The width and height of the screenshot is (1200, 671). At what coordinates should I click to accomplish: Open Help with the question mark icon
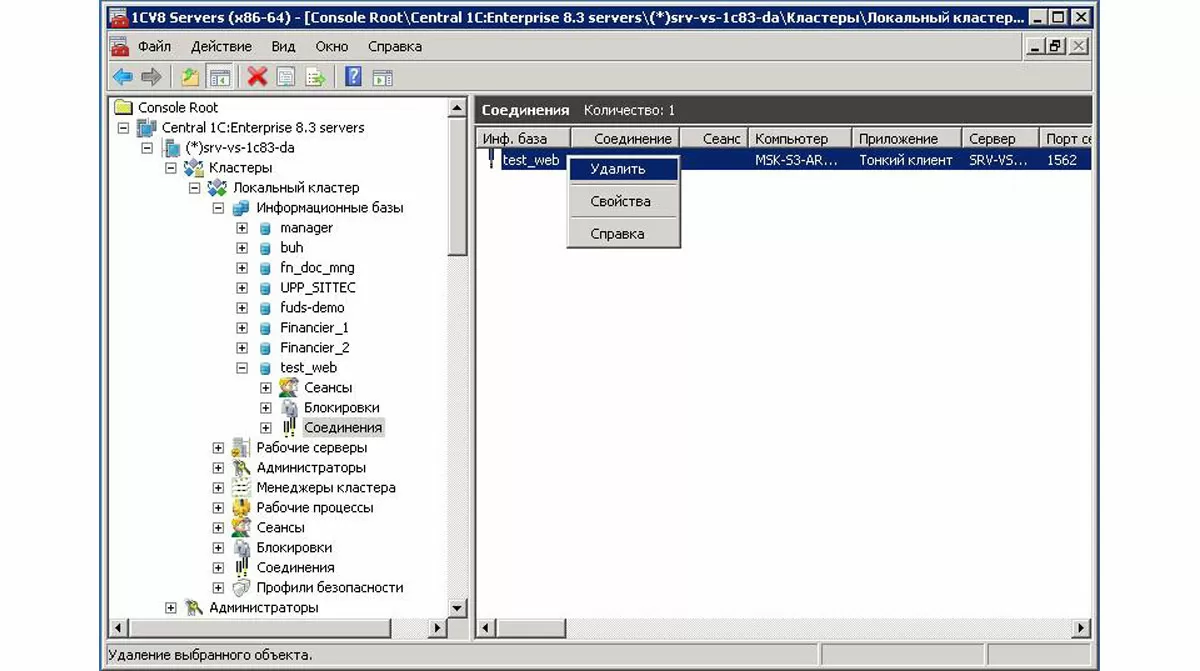coord(353,77)
